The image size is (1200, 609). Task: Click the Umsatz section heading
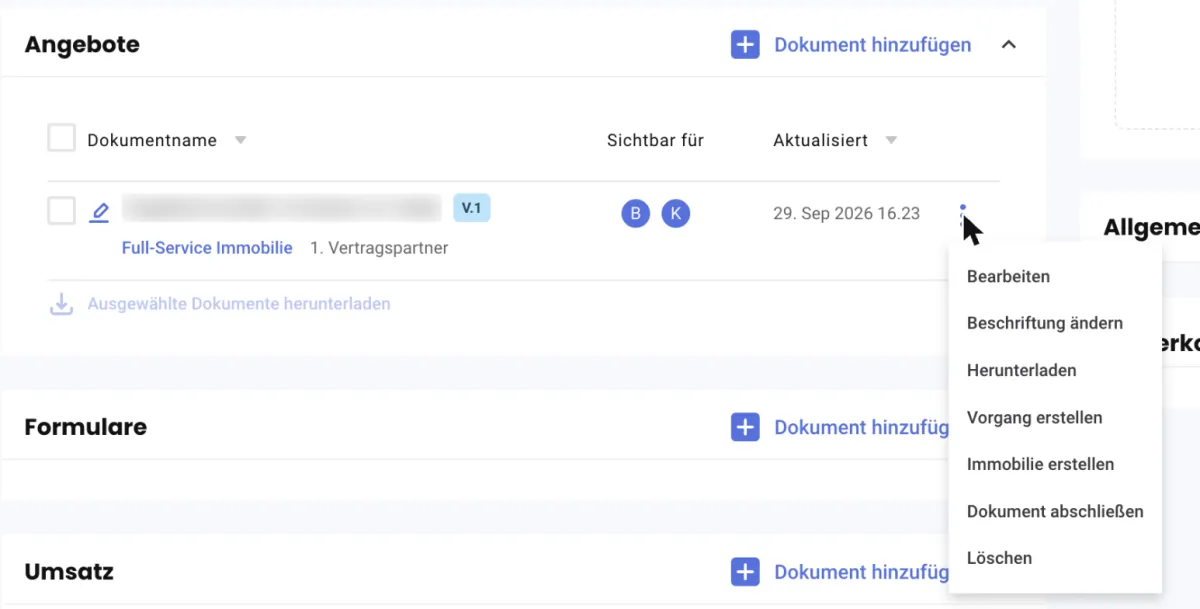point(69,573)
